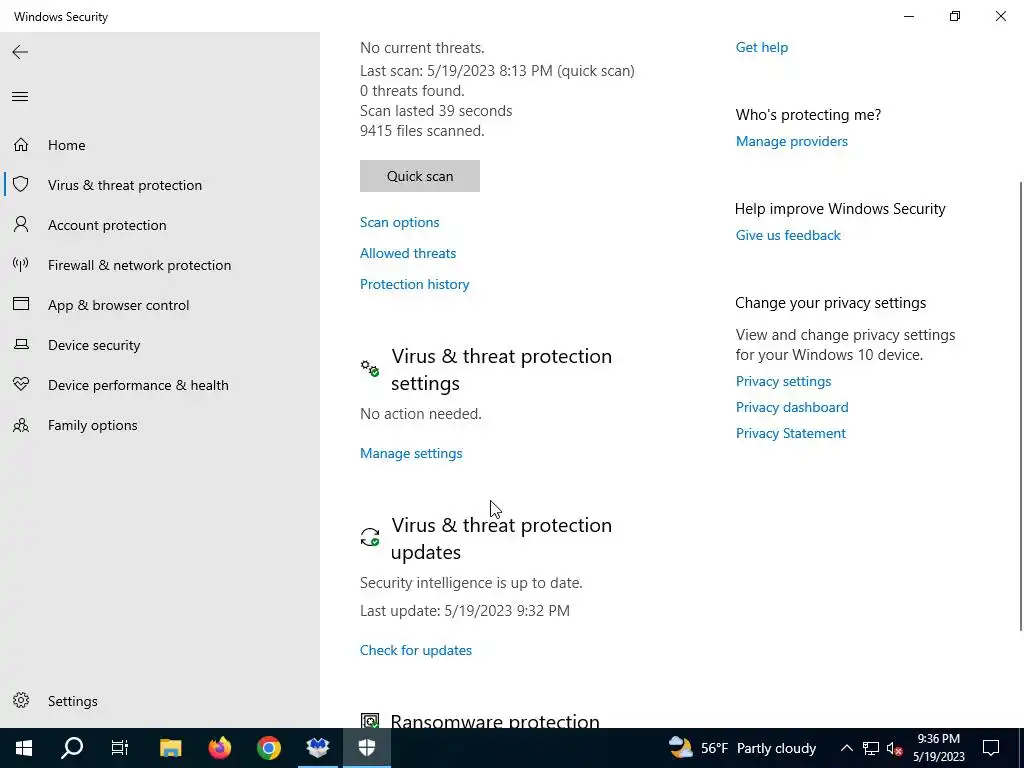
Task: Click the network icon in system tray
Action: click(871, 748)
